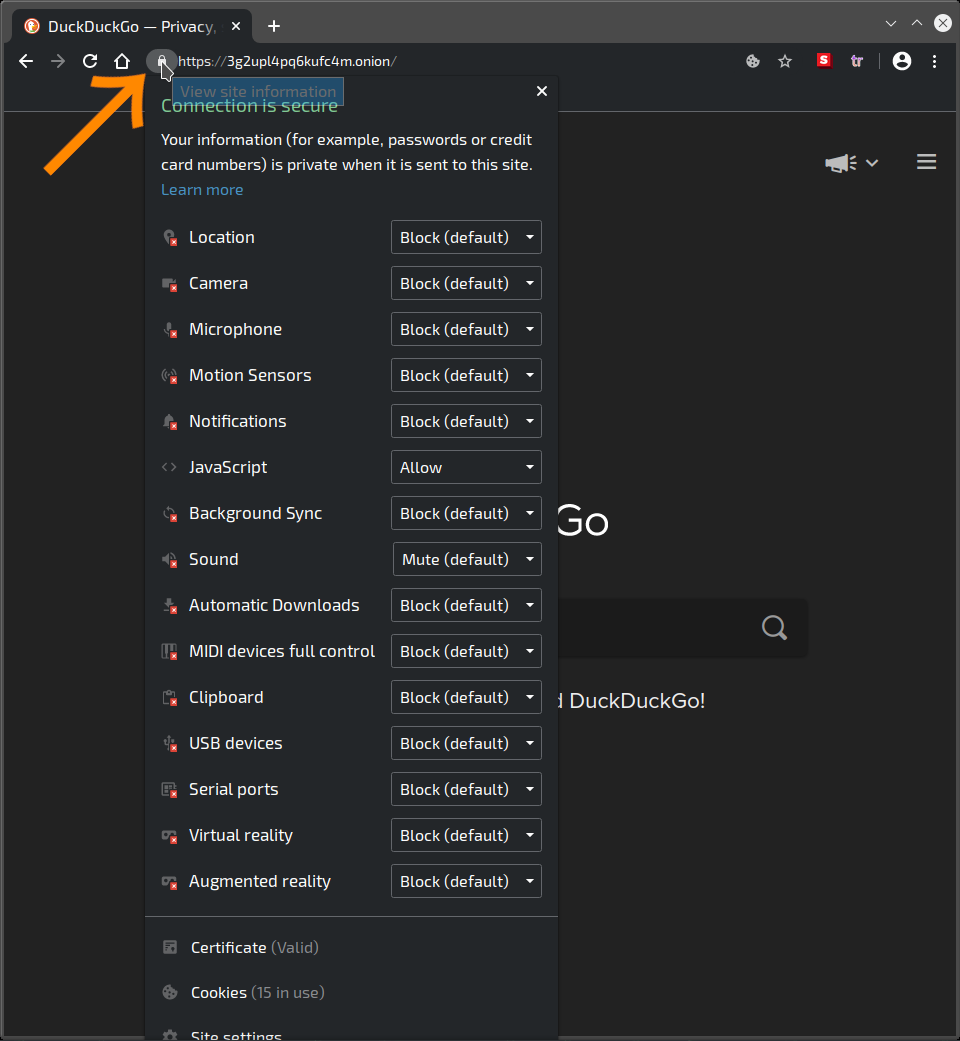Click the USB devices icon
The width and height of the screenshot is (960, 1041).
[x=170, y=744]
